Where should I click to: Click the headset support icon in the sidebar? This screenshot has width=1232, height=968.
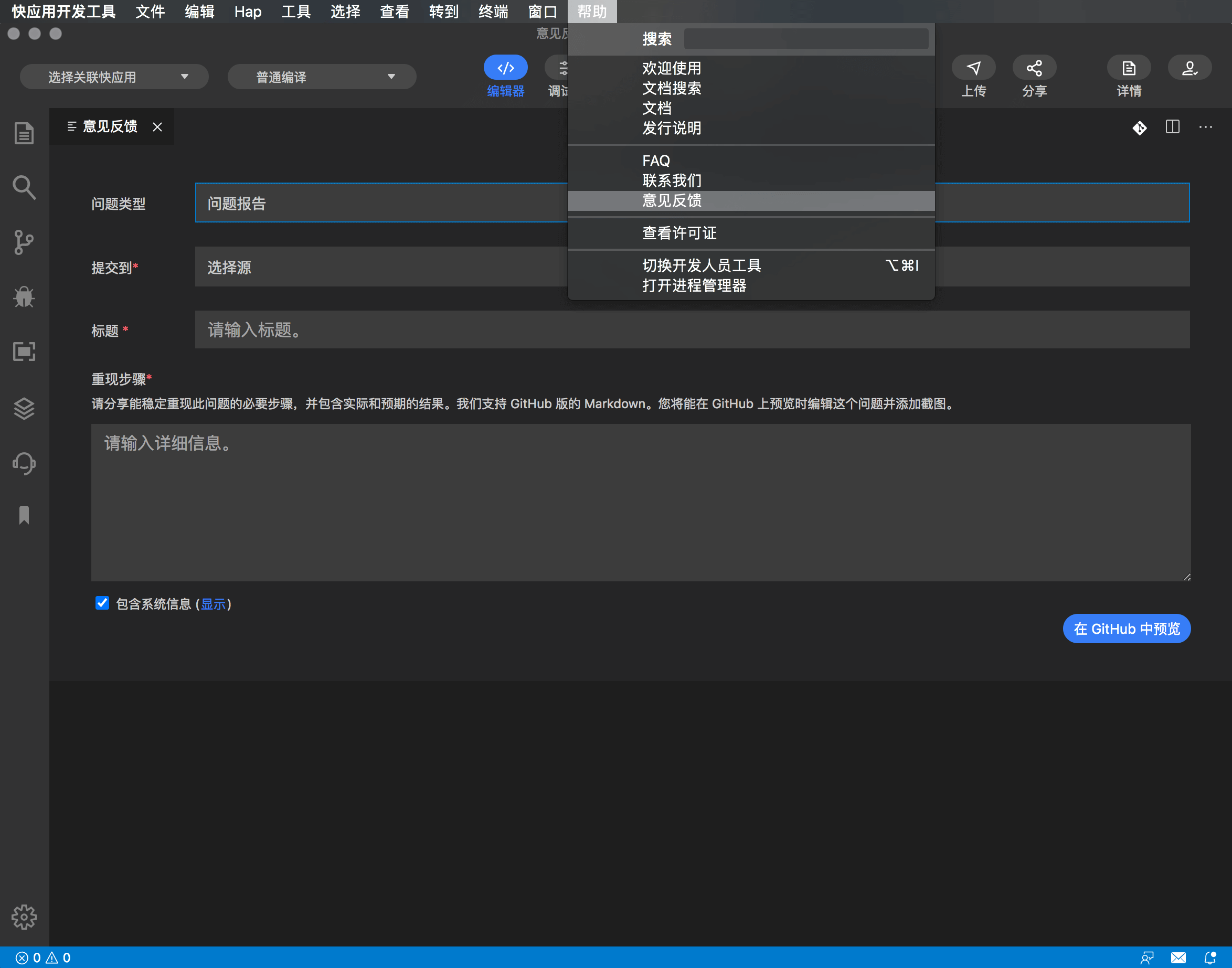point(24,463)
